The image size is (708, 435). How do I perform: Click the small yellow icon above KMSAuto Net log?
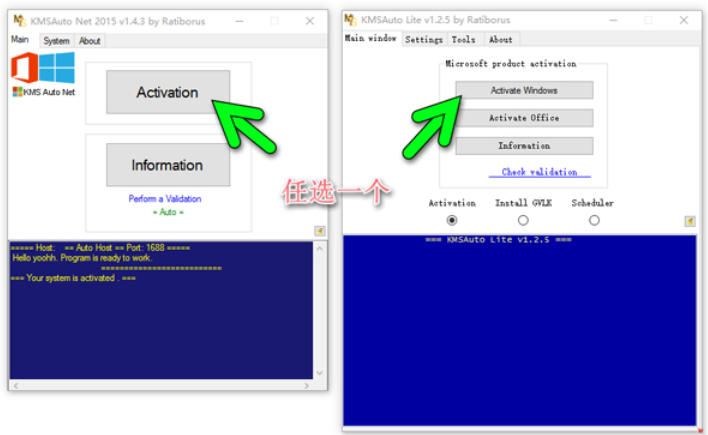point(320,231)
